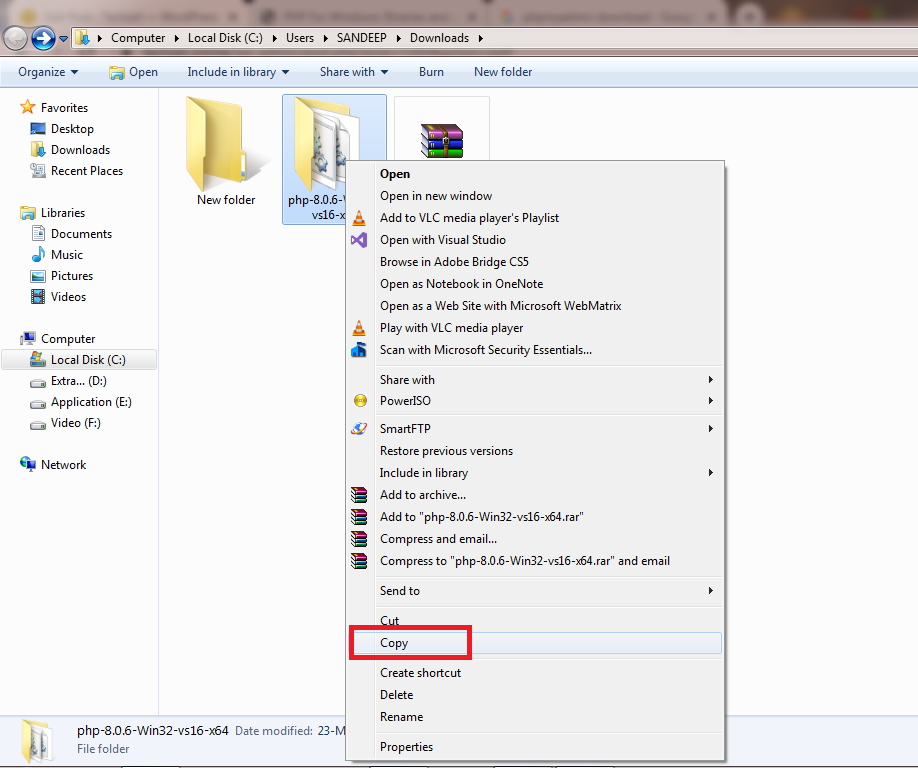The image size is (918, 768).
Task: Click the Forward navigation arrow button
Action: coord(43,38)
